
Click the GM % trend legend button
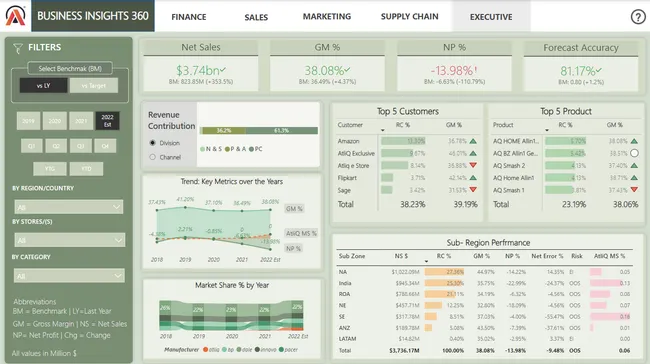(x=294, y=209)
